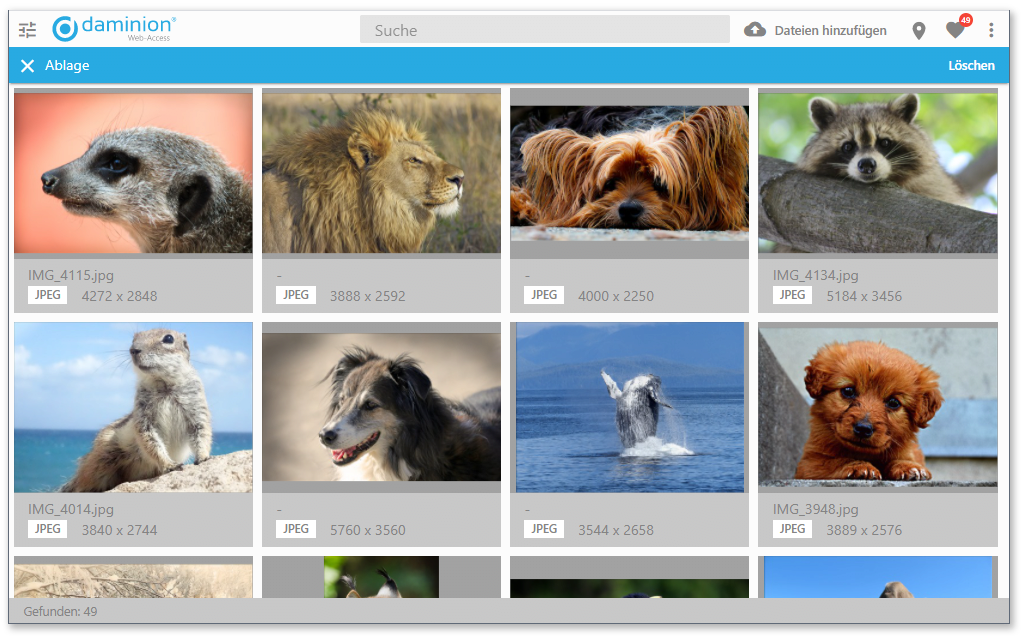1028x641 pixels.
Task: Click the Gefunden: 49 status bar text
Action: pos(60,611)
